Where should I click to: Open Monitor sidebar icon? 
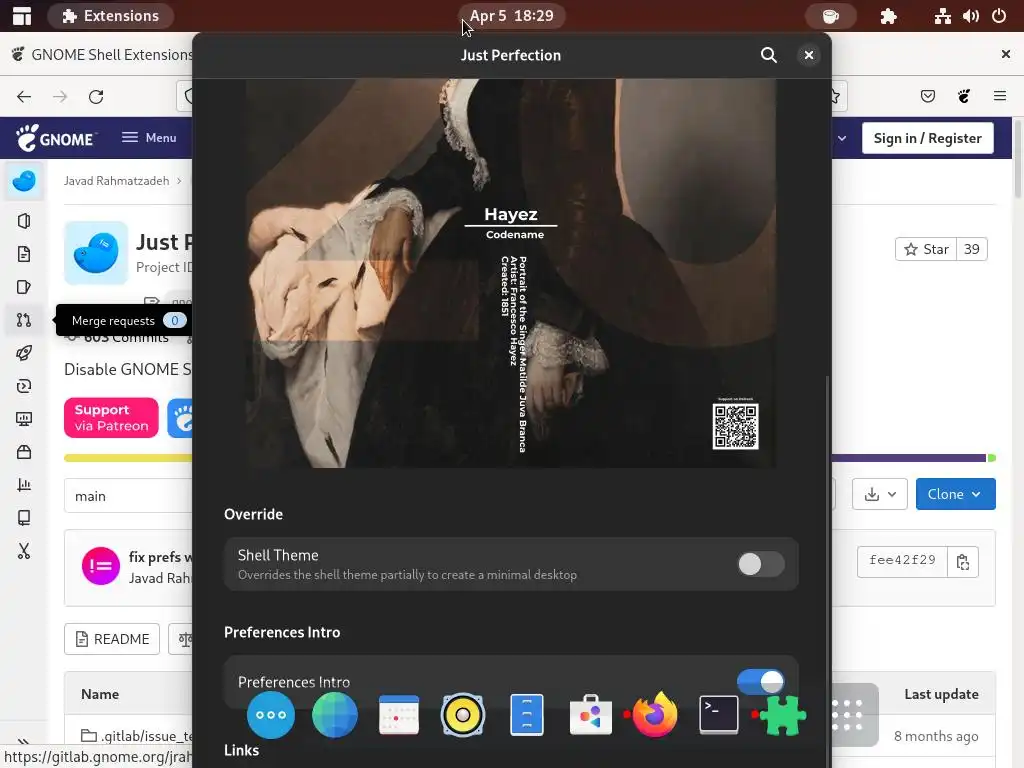(x=24, y=419)
